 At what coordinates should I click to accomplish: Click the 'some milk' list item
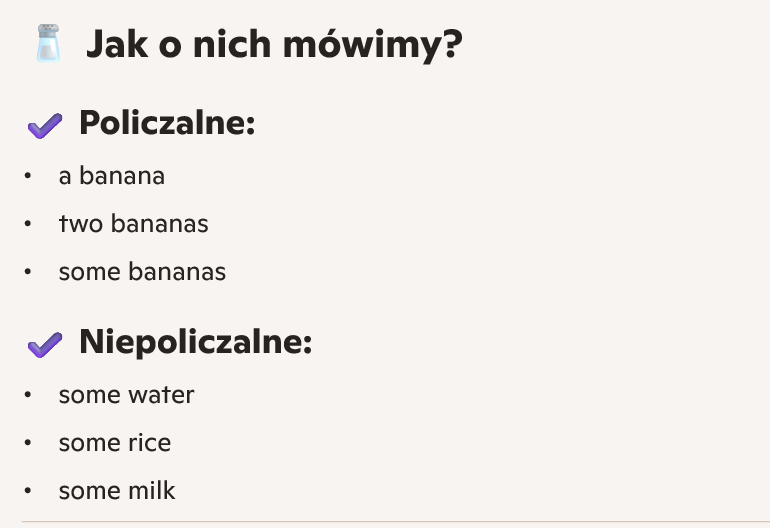117,491
